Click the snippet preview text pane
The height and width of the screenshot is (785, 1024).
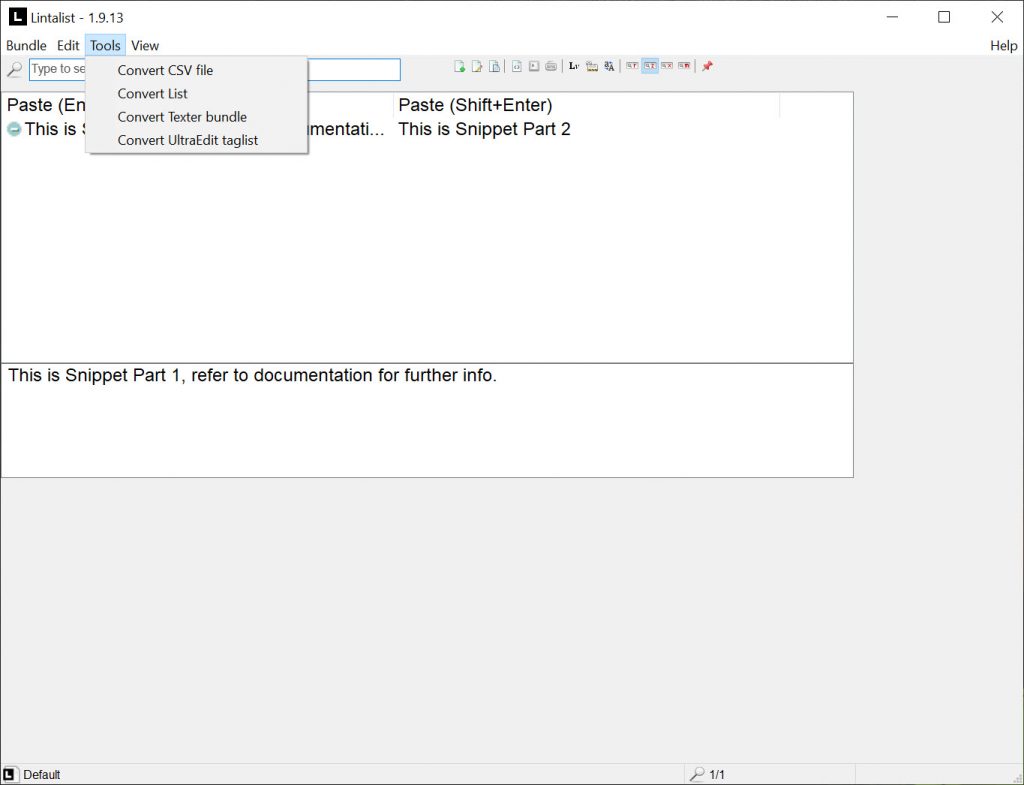point(427,420)
